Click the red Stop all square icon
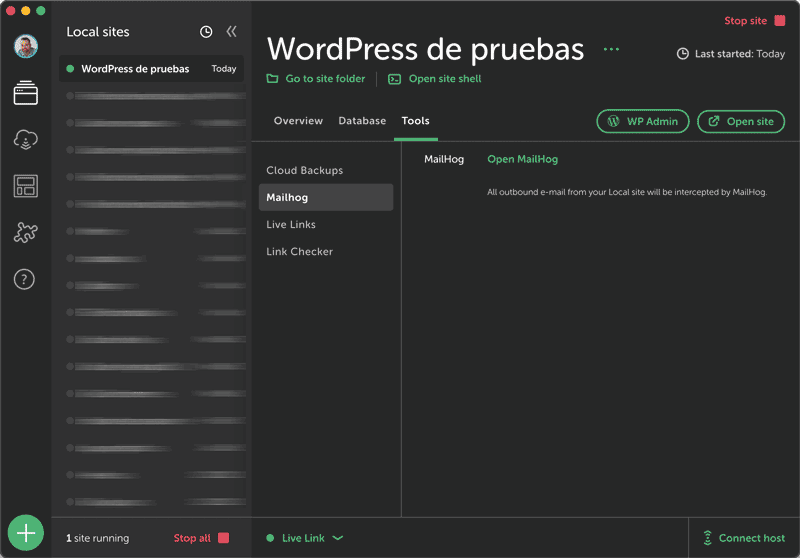Viewport: 800px width, 558px height. click(223, 538)
